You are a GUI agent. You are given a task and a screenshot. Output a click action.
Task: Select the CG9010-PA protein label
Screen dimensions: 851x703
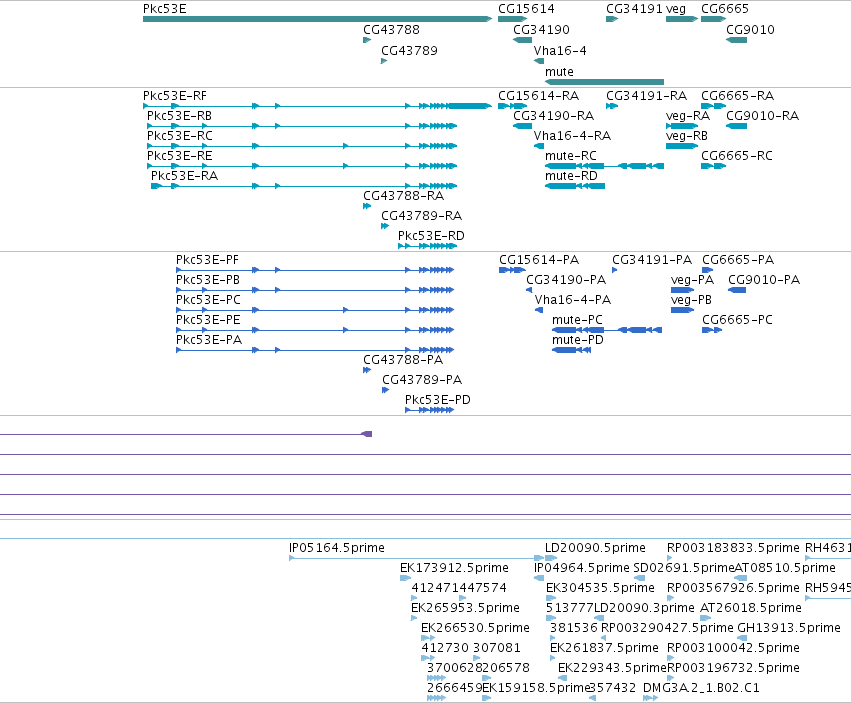click(x=764, y=280)
